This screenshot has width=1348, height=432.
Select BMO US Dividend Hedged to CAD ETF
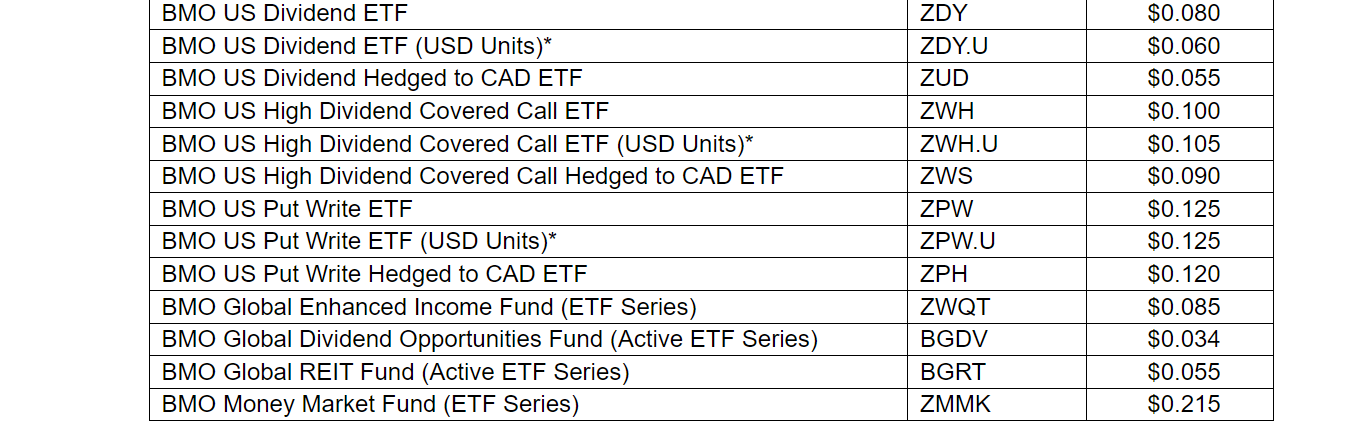(371, 78)
